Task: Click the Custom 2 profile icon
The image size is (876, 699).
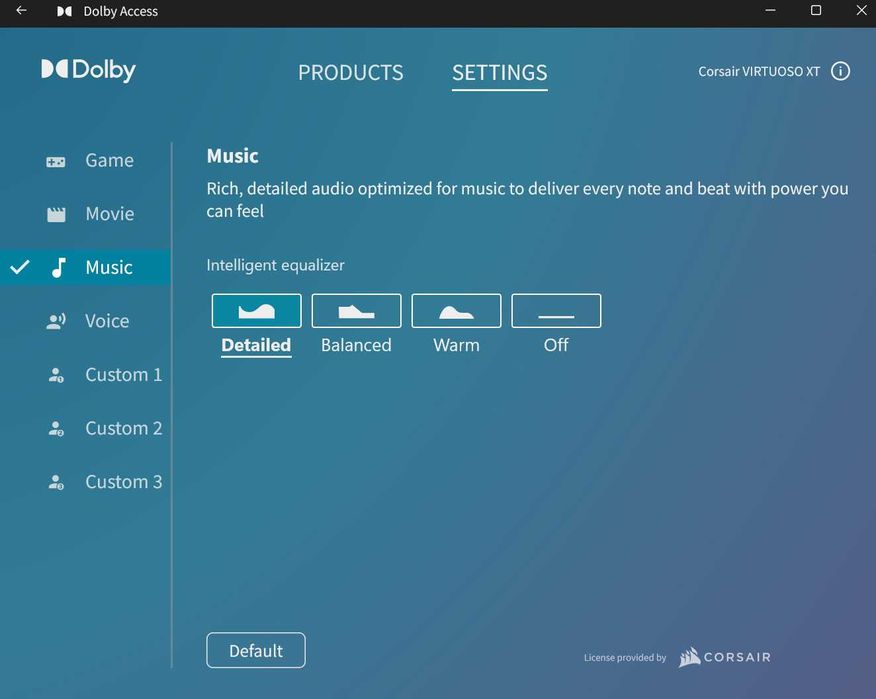Action: tap(56, 429)
